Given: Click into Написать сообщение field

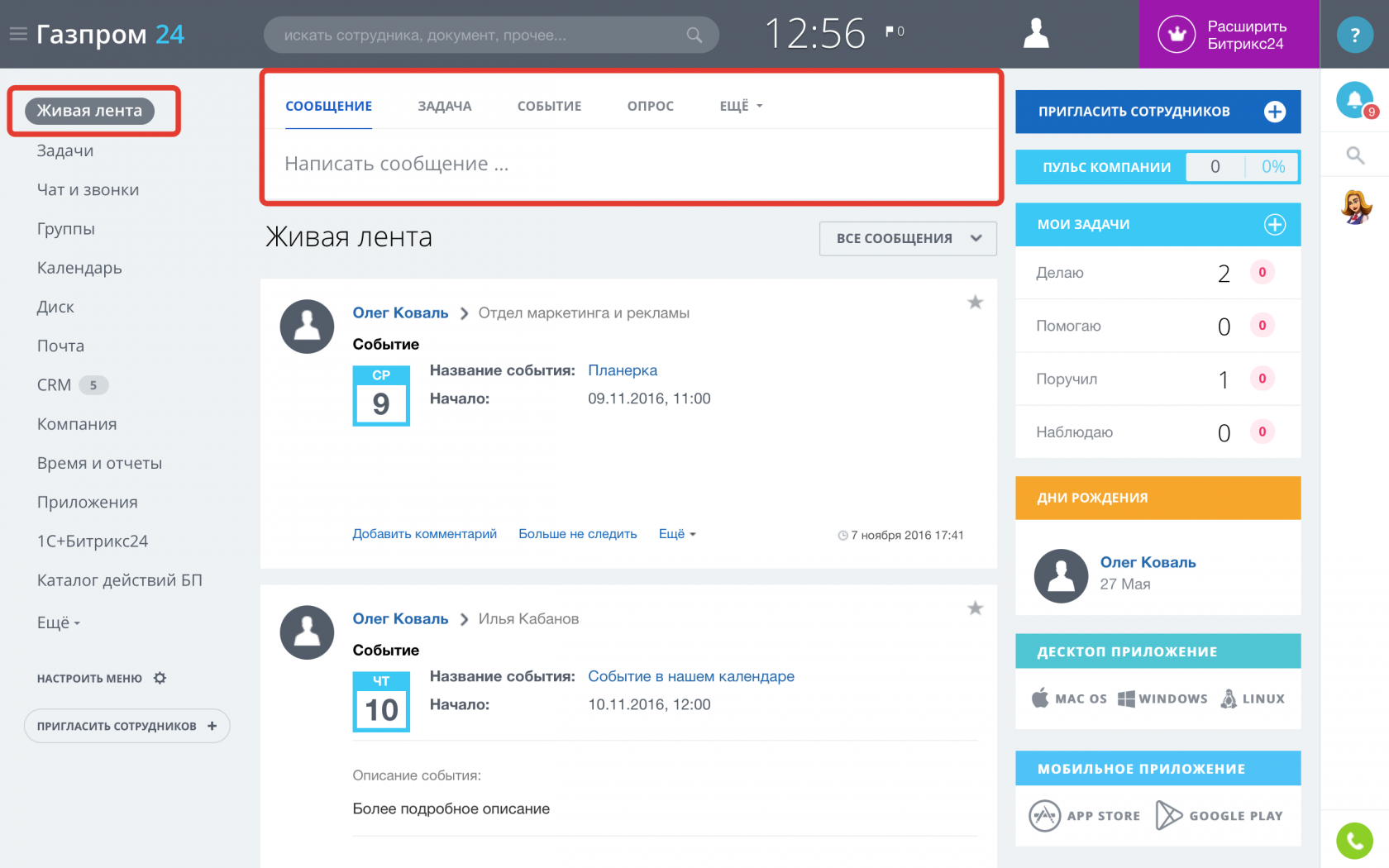Looking at the screenshot, I should click(632, 164).
